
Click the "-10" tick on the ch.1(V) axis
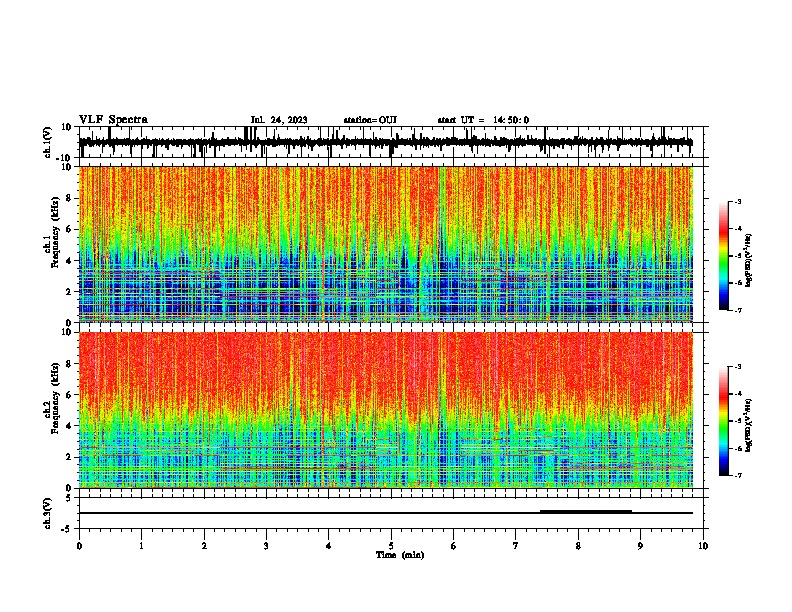64,157
